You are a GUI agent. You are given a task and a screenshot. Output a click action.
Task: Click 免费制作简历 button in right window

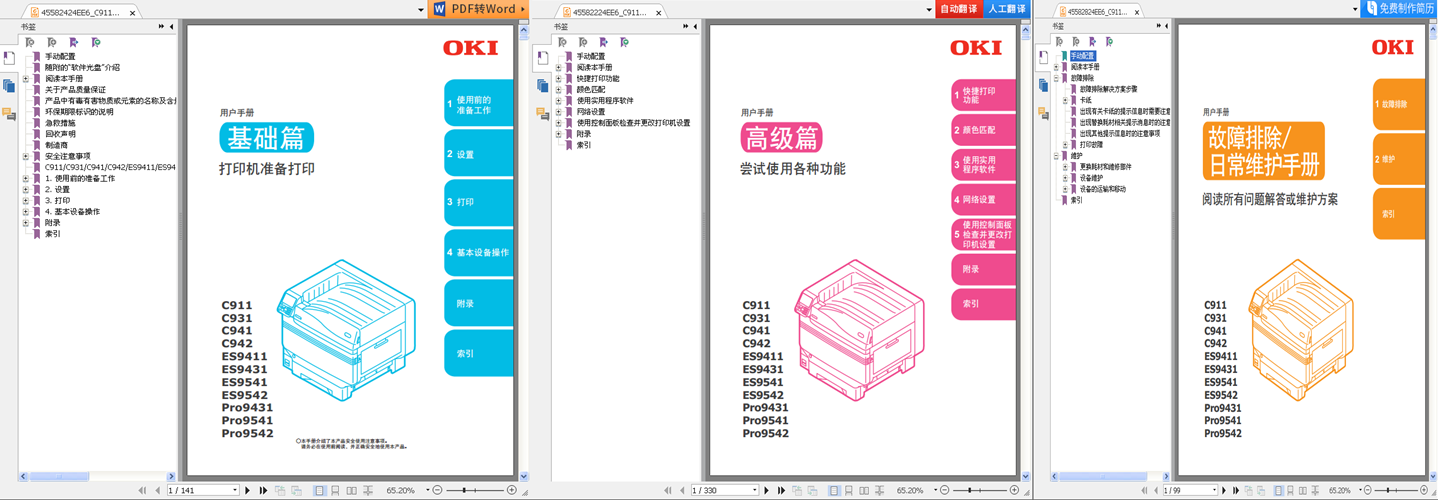coord(1399,9)
